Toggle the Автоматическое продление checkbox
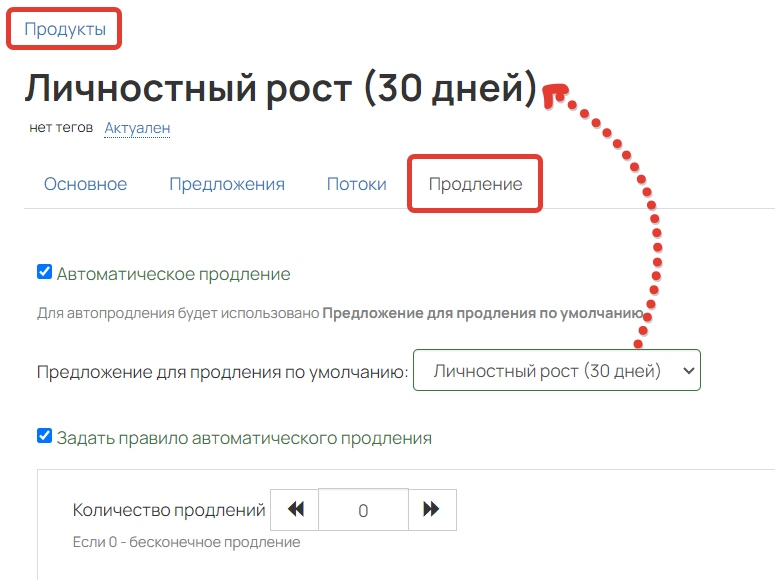 [44, 271]
